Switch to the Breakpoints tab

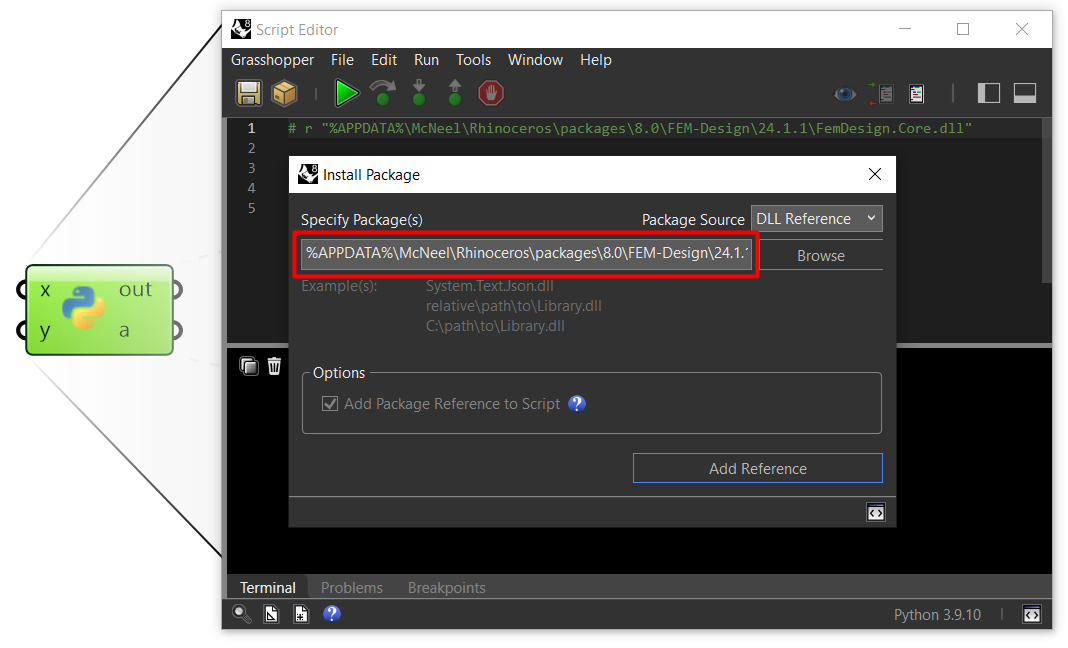[x=447, y=587]
